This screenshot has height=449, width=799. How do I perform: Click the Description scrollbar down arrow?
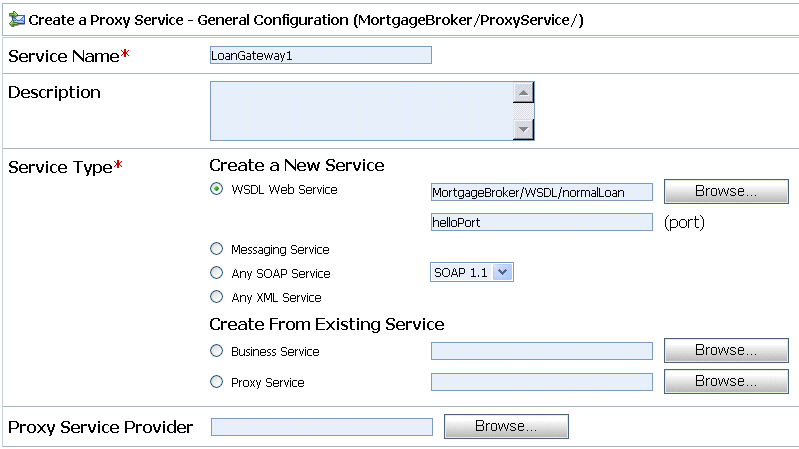tap(523, 129)
